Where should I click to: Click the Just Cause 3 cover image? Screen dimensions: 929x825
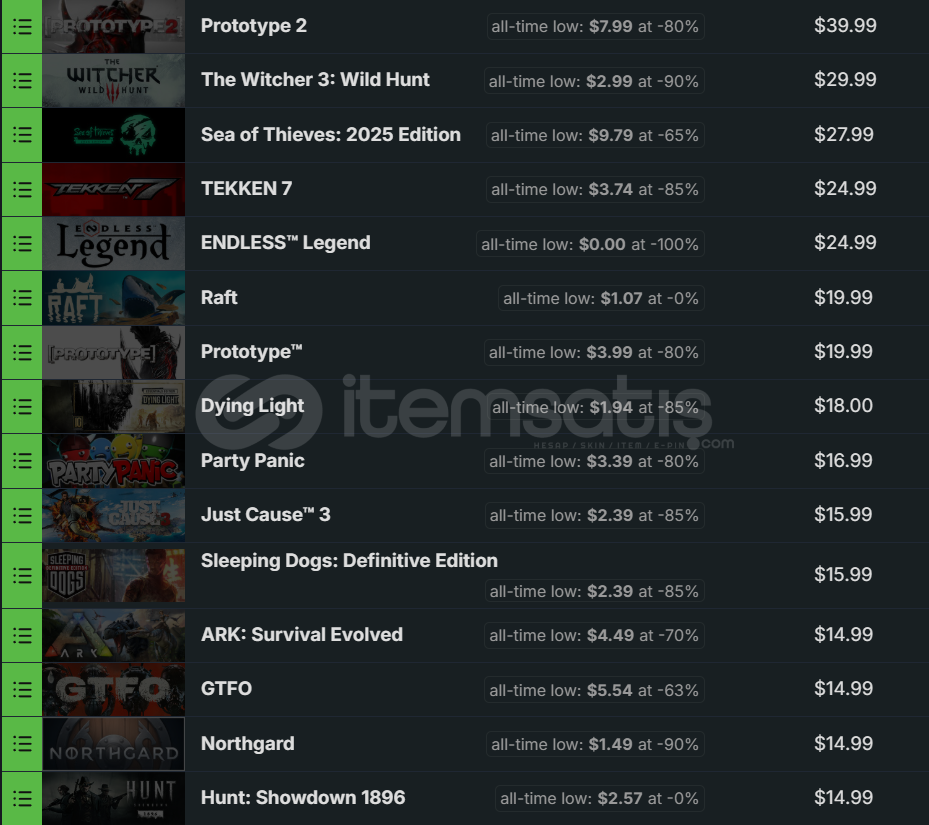114,516
